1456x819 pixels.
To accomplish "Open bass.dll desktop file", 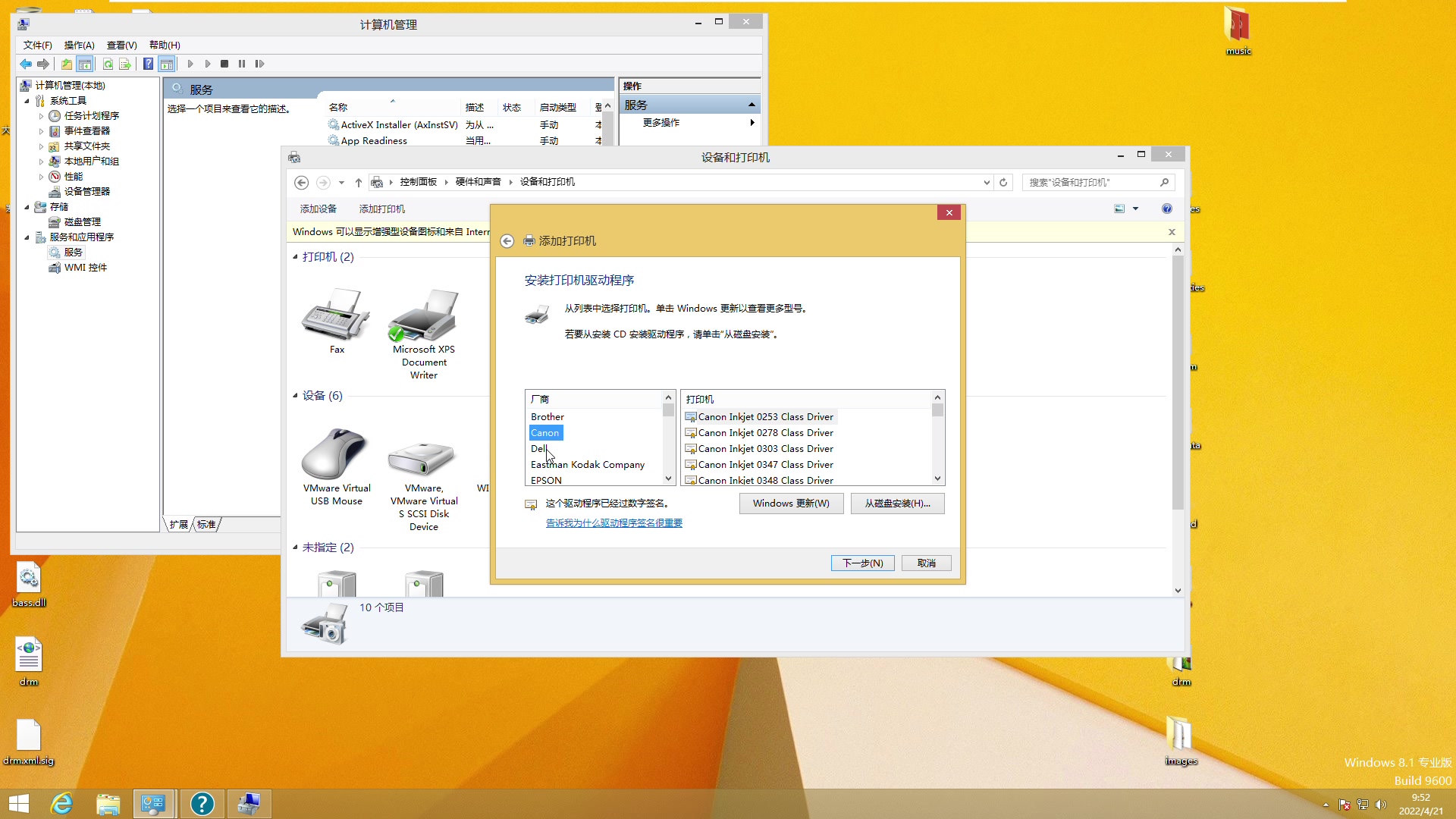I will coord(29,585).
